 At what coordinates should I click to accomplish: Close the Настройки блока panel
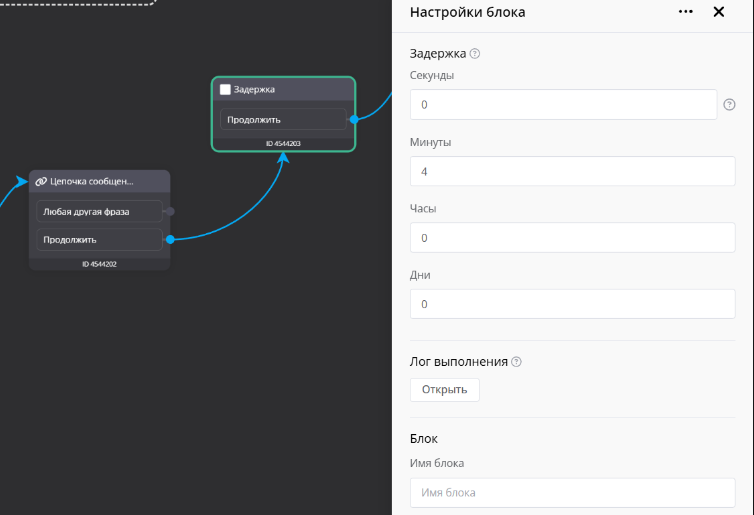click(x=718, y=12)
